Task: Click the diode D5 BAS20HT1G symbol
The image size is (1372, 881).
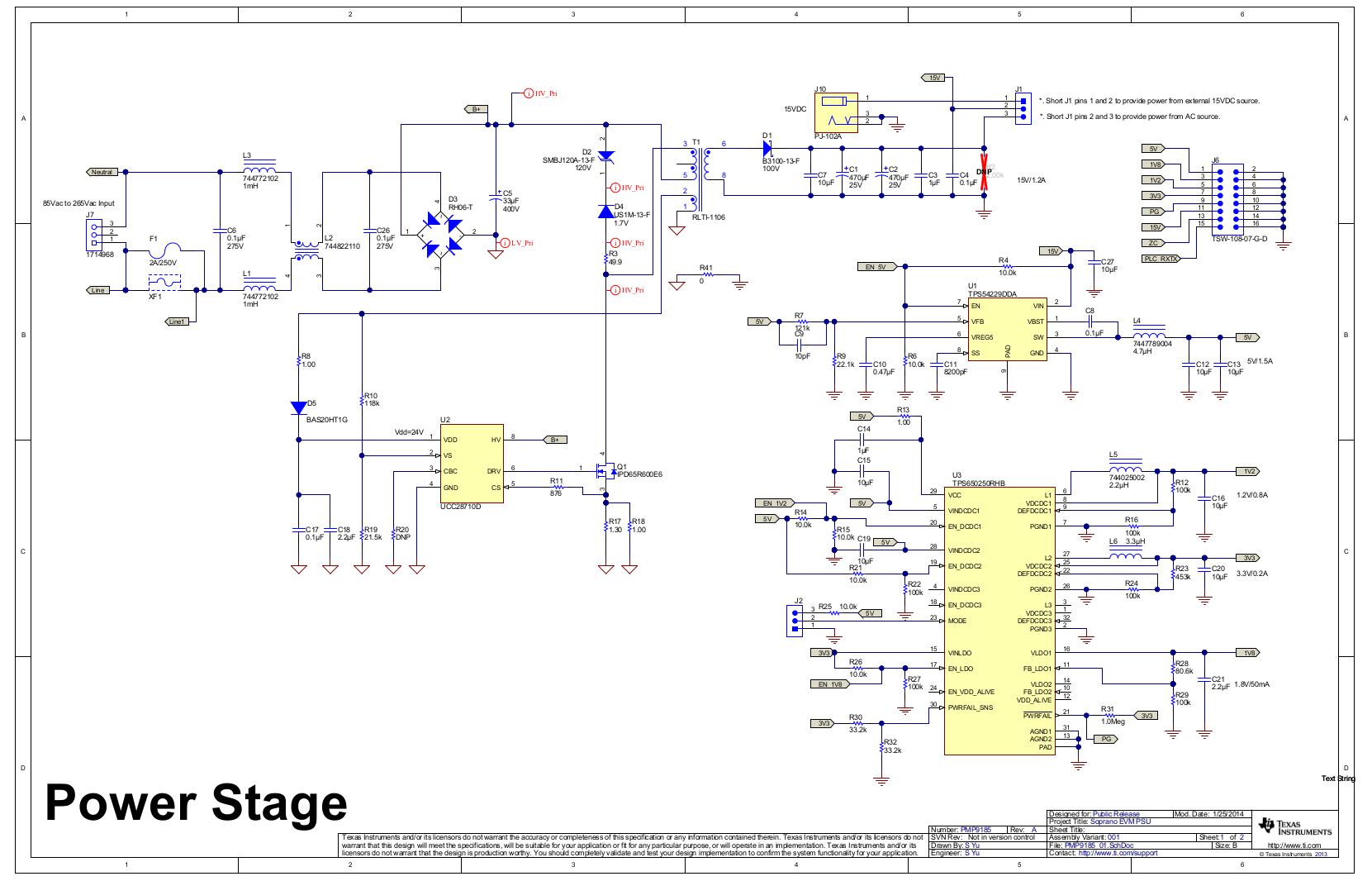Action: [x=298, y=407]
